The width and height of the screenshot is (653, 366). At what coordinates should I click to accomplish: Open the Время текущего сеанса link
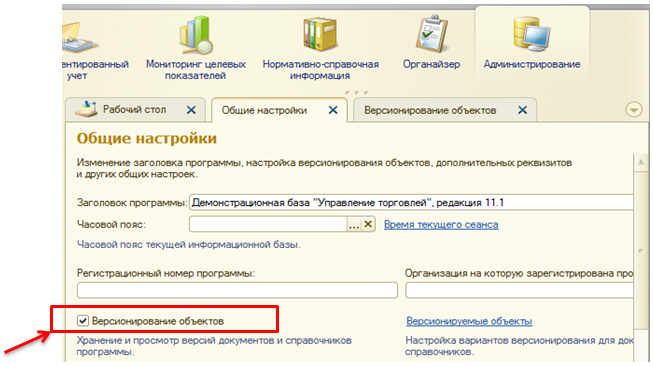(x=441, y=224)
